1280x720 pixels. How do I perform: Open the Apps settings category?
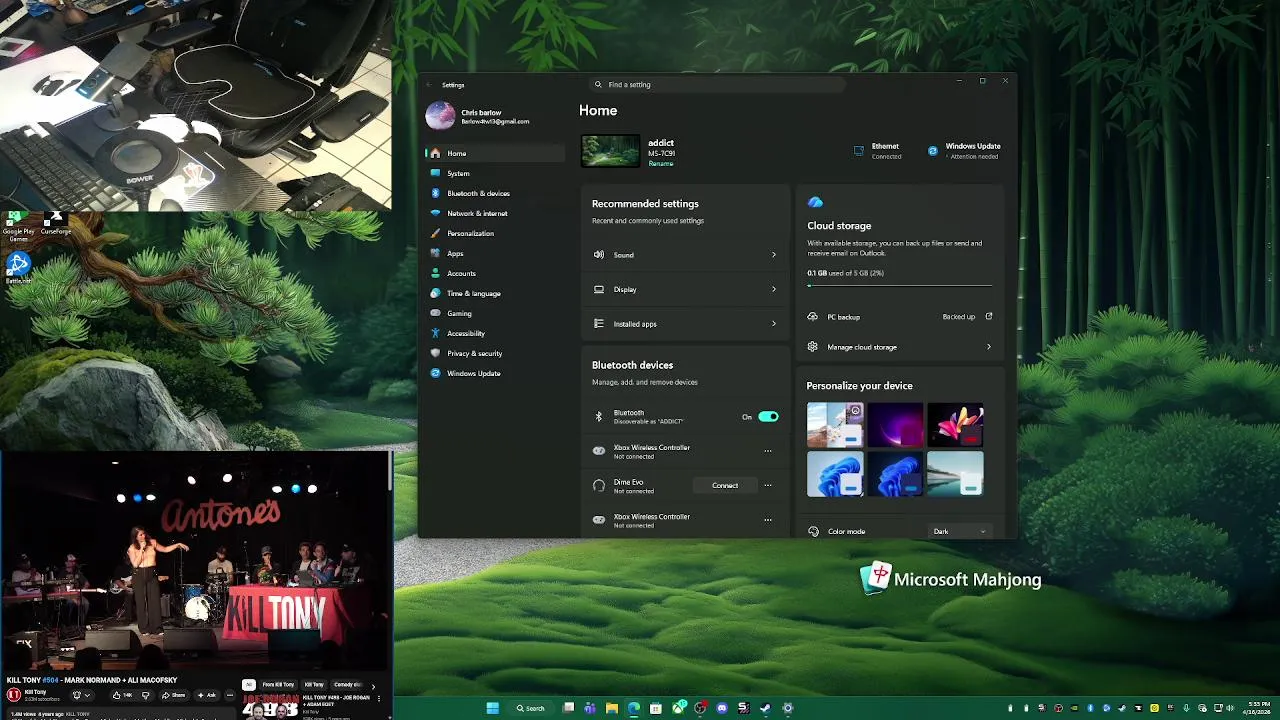(494, 253)
